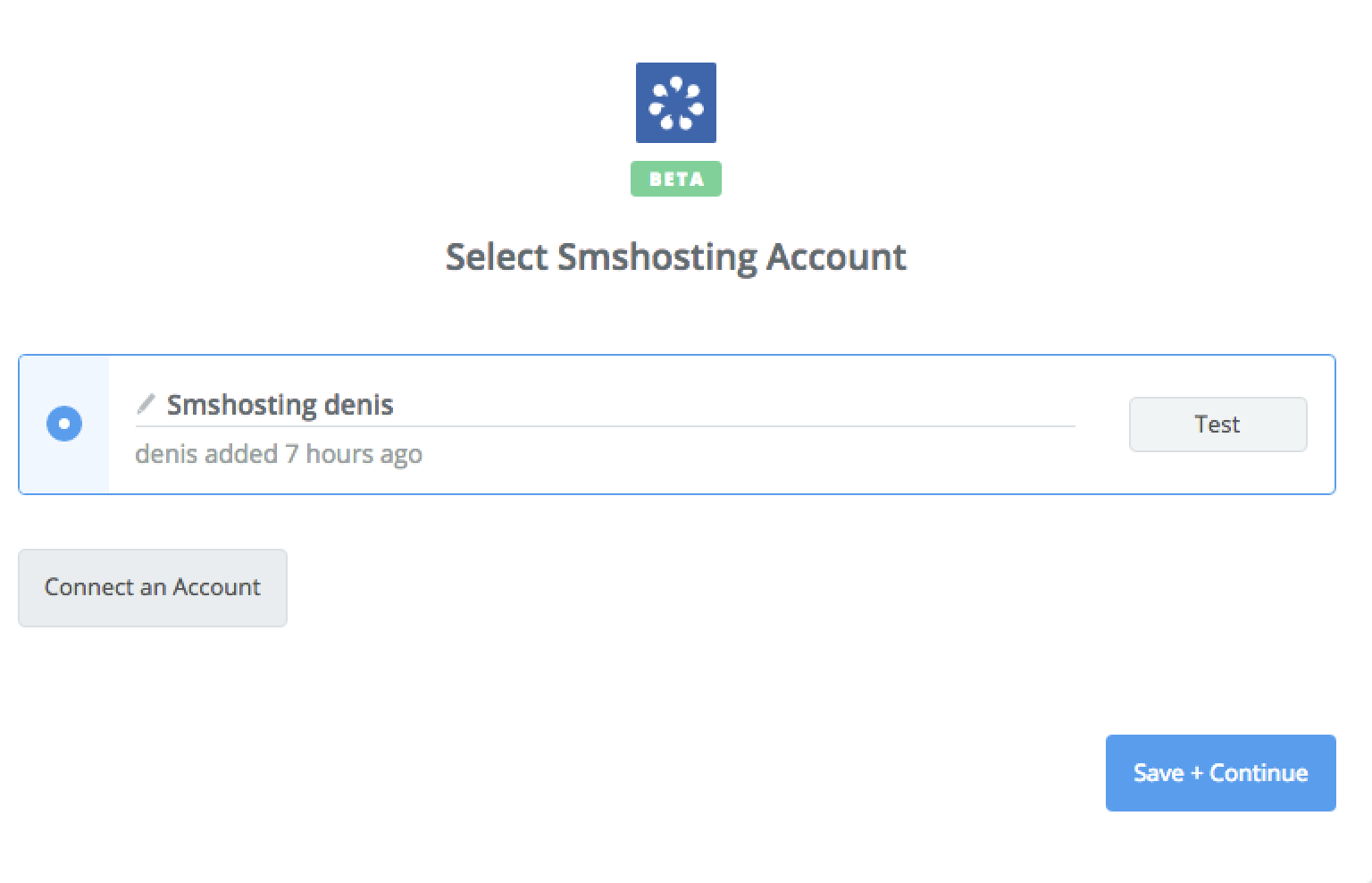Test the connected Smshosting denis account

pyautogui.click(x=1217, y=424)
